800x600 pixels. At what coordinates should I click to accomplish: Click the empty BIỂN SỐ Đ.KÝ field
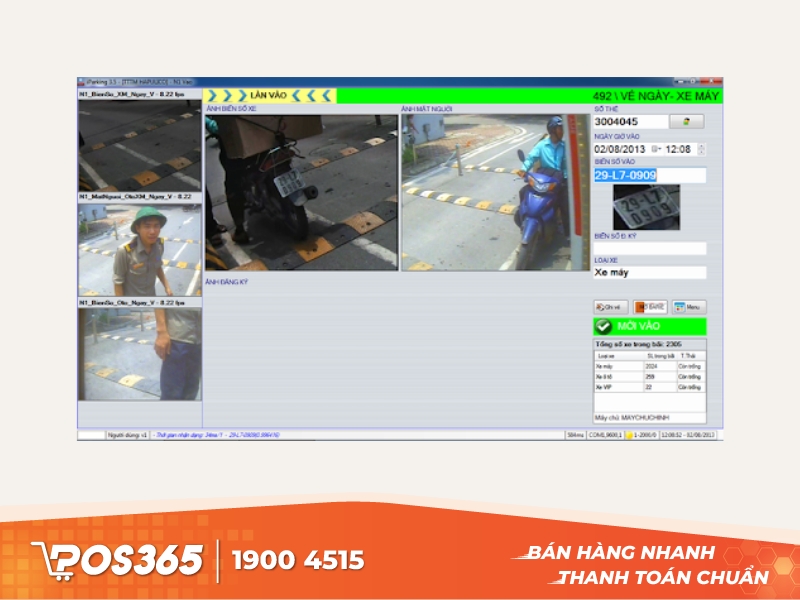pos(649,248)
